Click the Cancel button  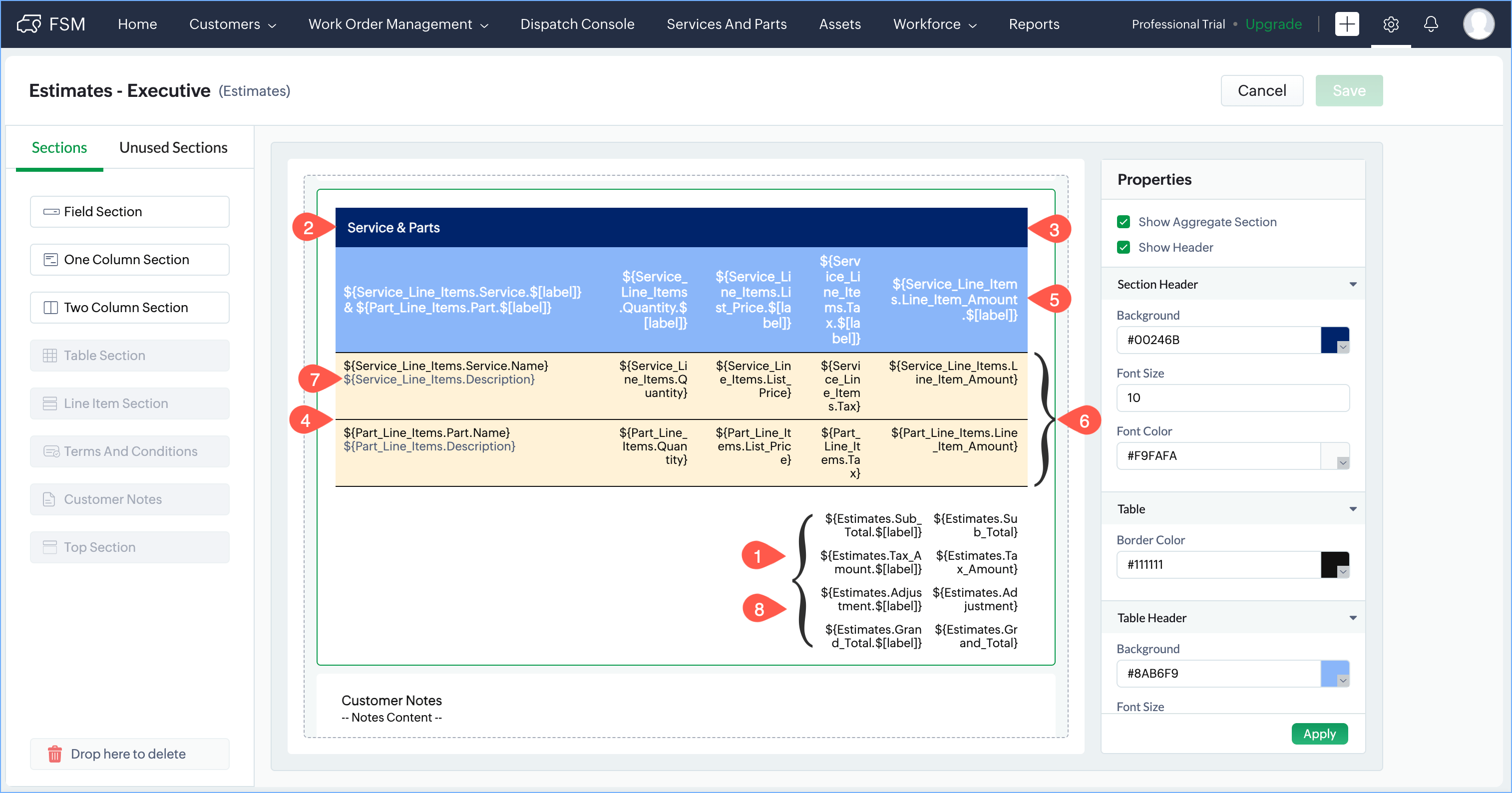[x=1261, y=90]
